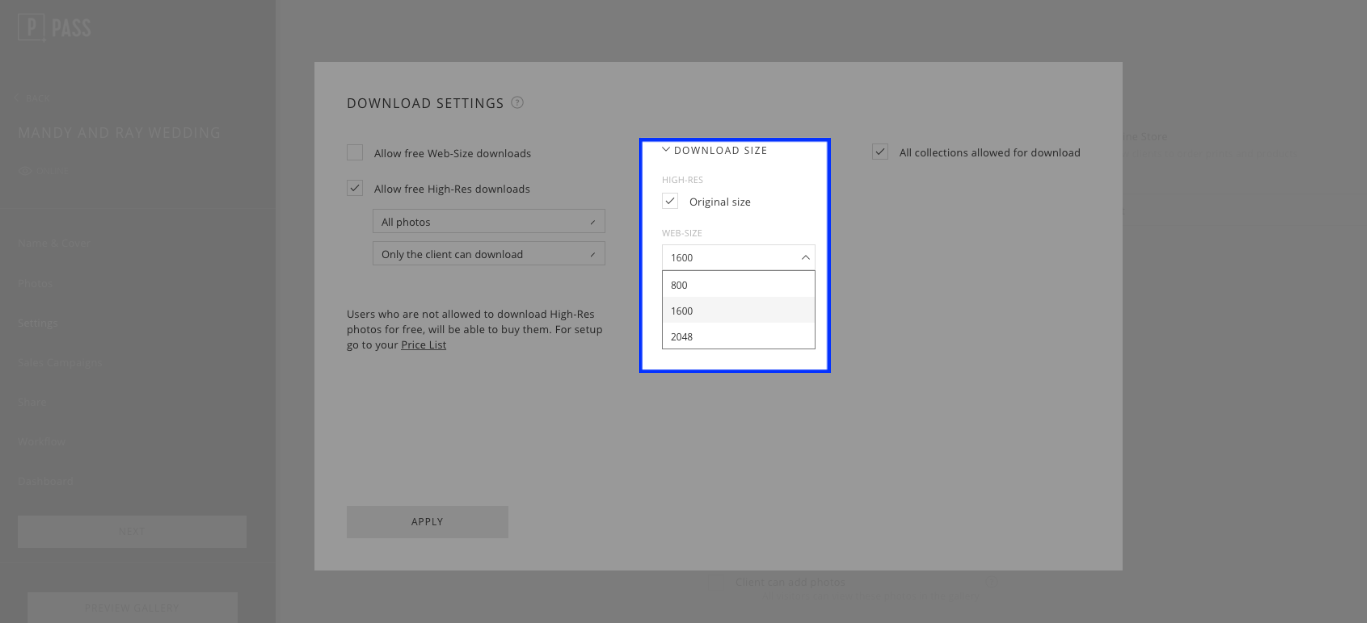Click the PASS logo in sidebar

pyautogui.click(x=54, y=28)
